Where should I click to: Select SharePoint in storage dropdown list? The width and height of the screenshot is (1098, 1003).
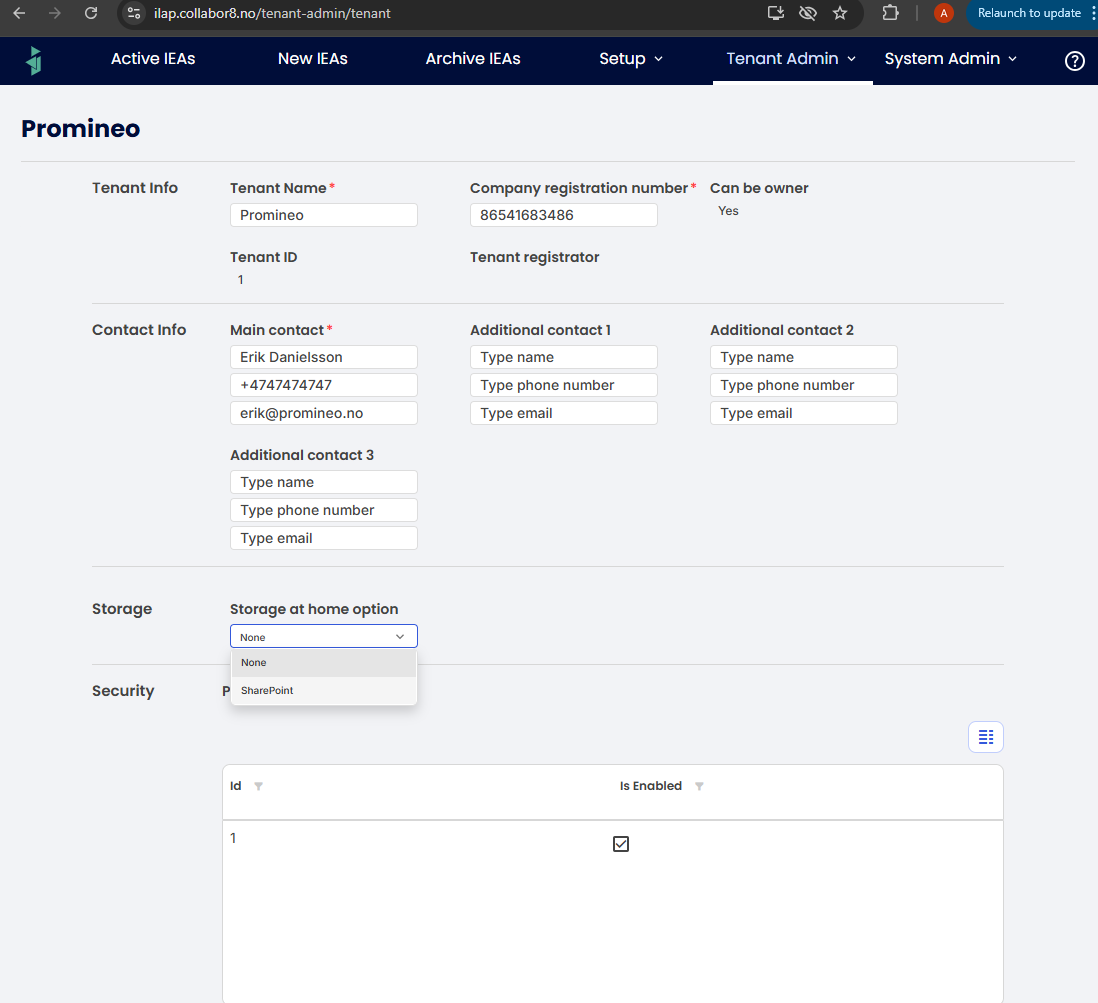[x=324, y=691]
